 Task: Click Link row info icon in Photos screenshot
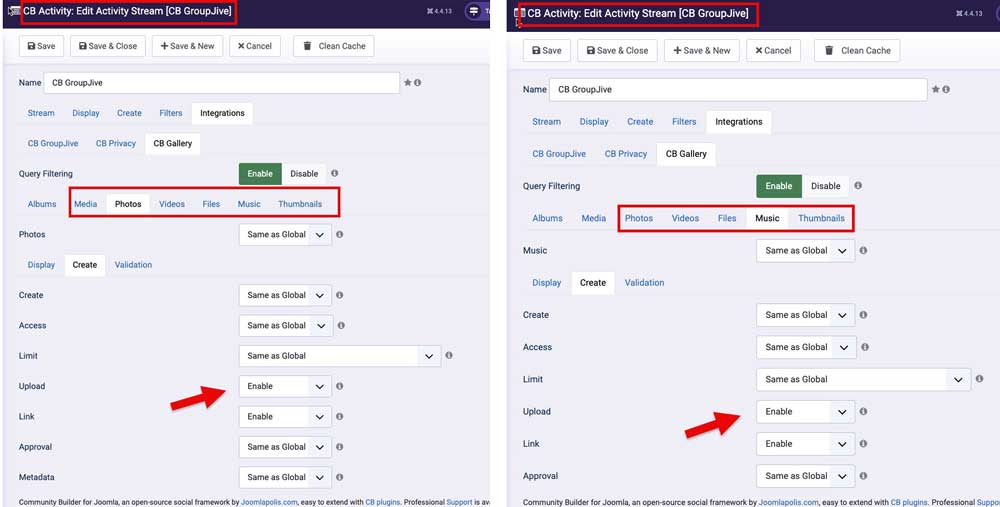pos(339,416)
